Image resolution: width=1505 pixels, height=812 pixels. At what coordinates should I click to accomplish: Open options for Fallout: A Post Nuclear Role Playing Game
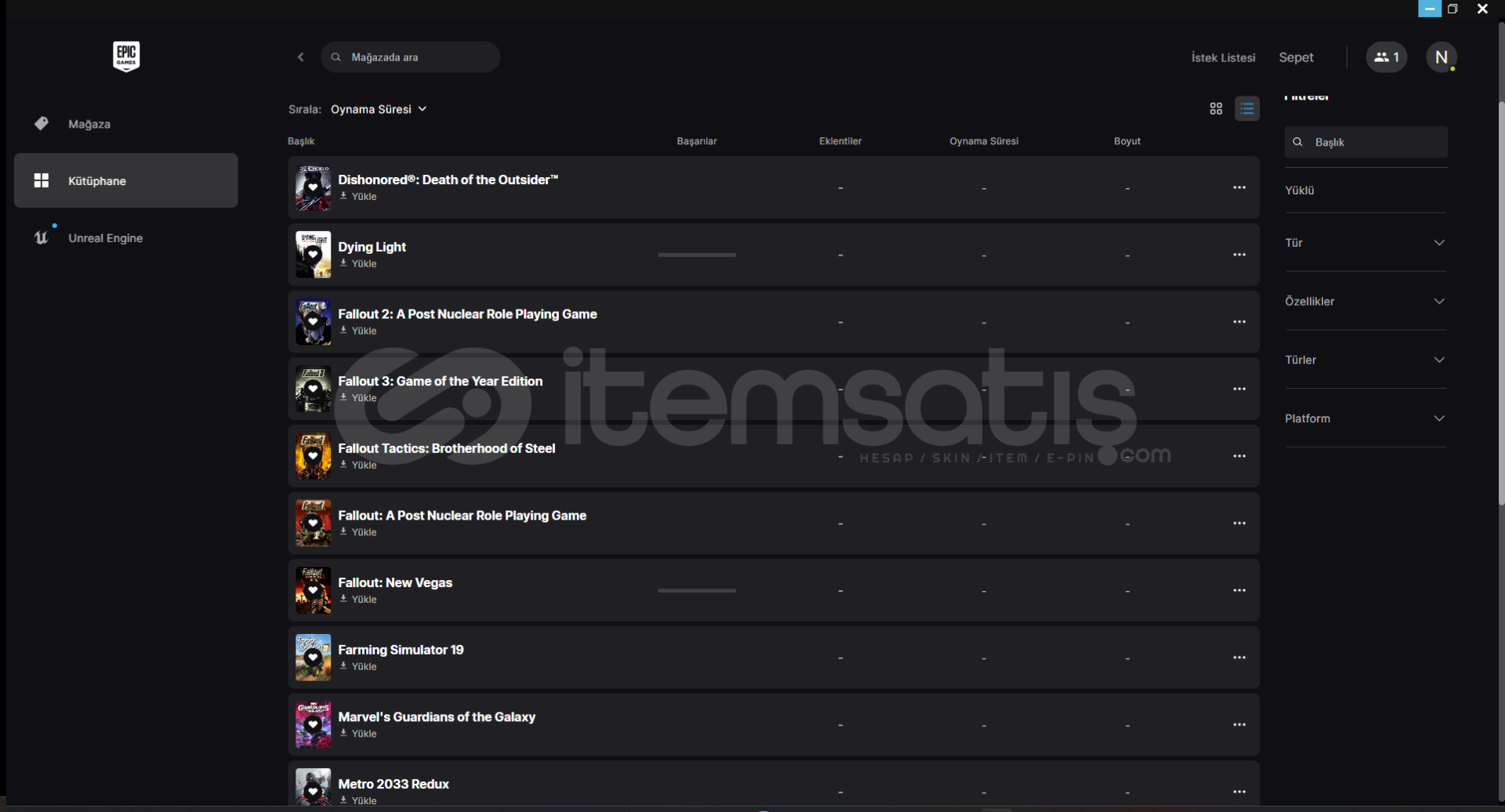(x=1239, y=524)
